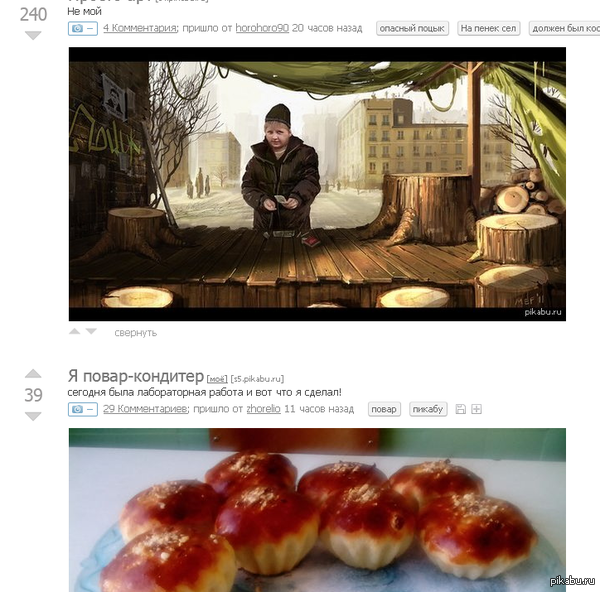Click the pastry buns photo thumbnail

317,510
